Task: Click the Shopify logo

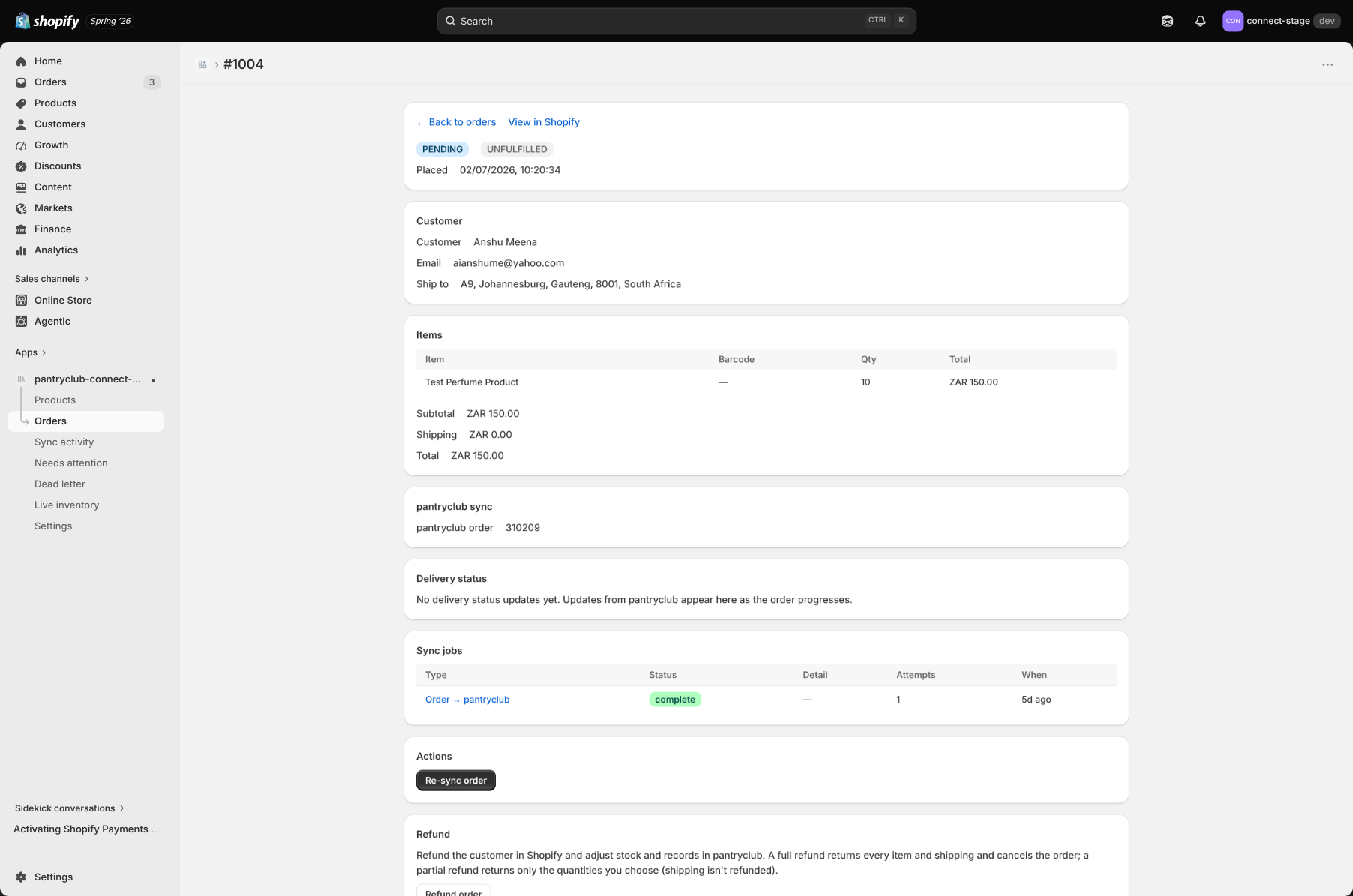Action: point(47,21)
